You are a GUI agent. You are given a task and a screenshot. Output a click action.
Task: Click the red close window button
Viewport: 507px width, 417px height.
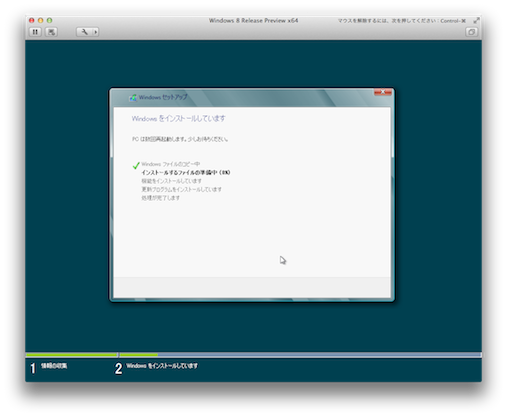32,20
